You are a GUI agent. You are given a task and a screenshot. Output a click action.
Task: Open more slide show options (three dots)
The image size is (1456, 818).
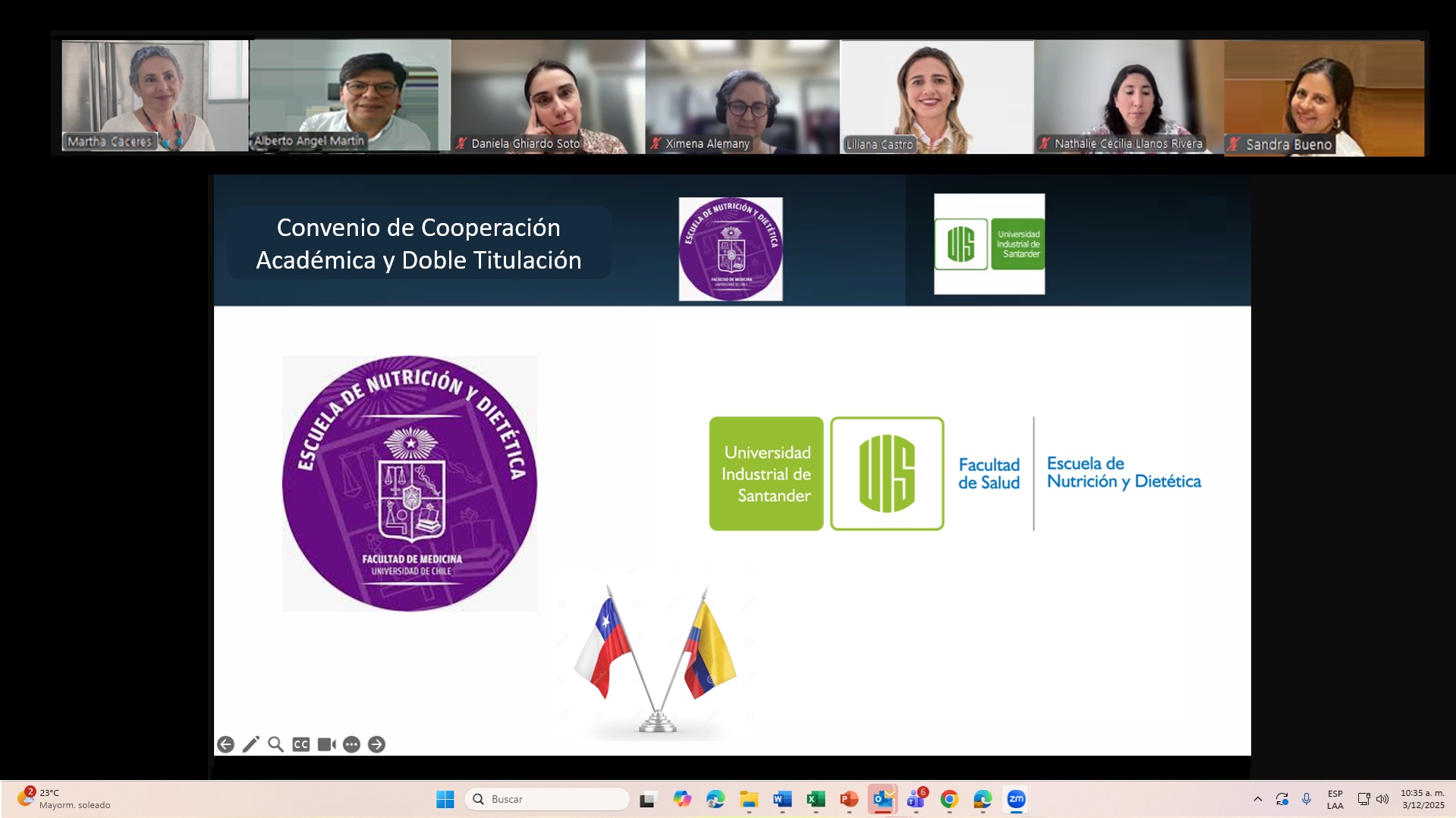(351, 744)
